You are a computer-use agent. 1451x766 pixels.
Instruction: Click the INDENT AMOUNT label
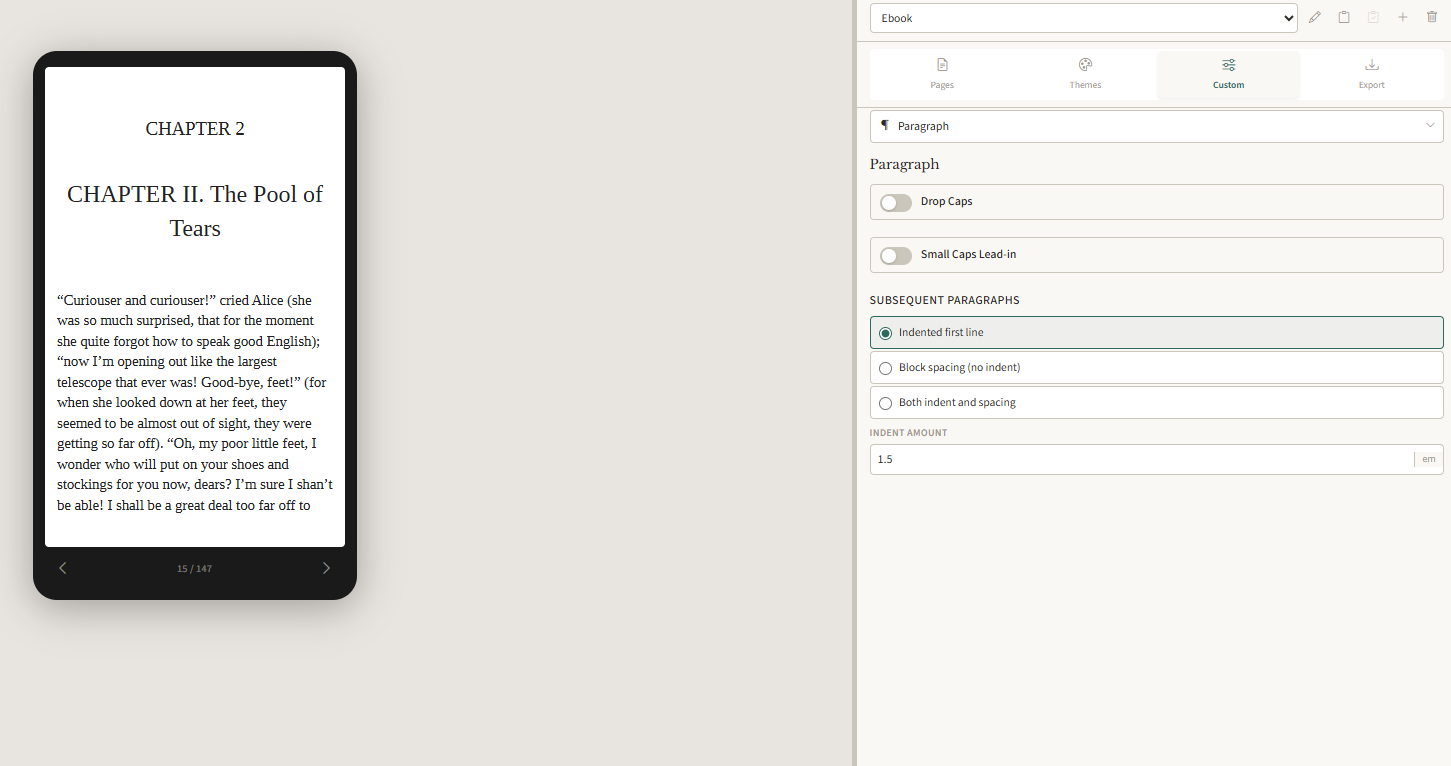point(908,433)
